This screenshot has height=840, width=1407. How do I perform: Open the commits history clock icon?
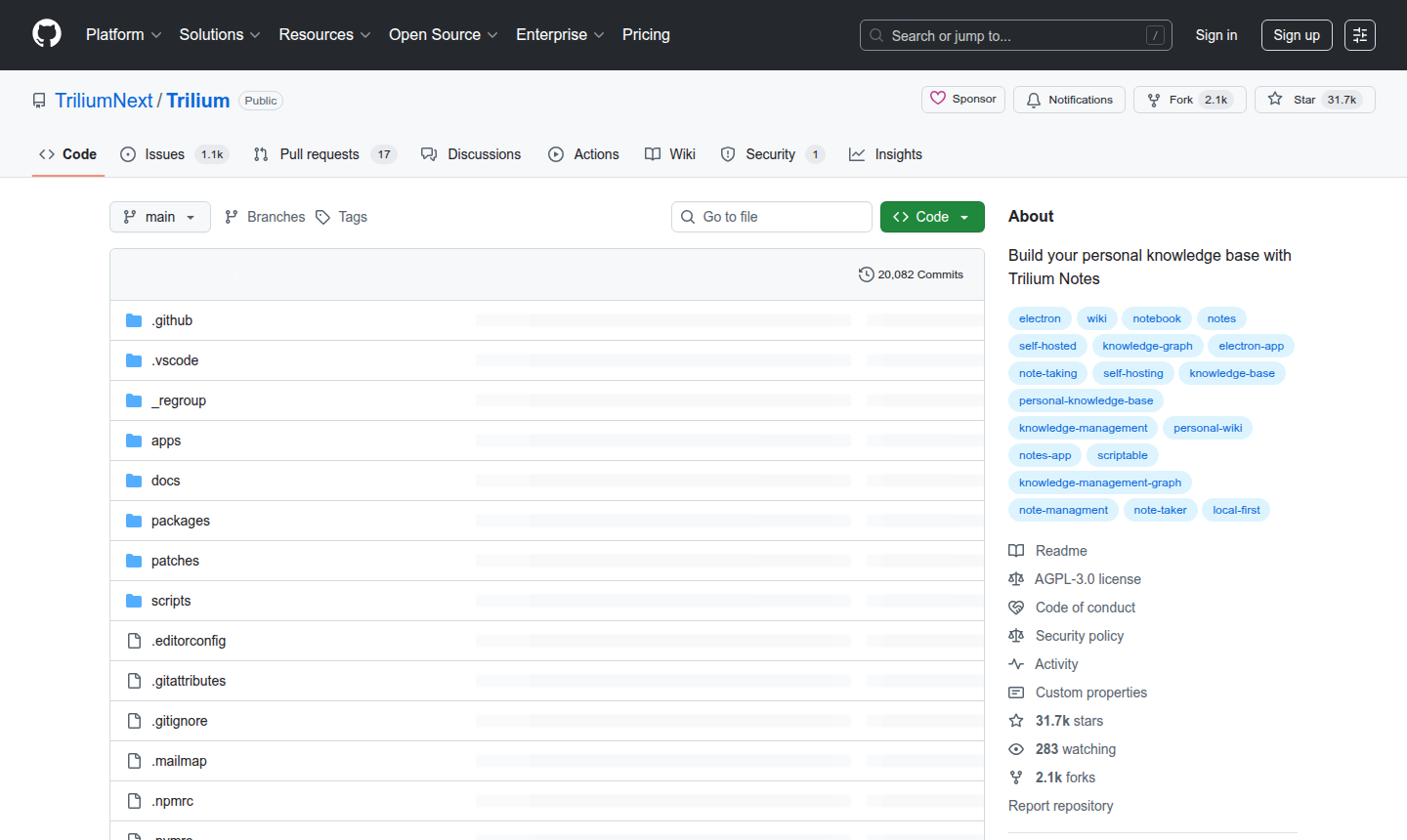click(866, 274)
